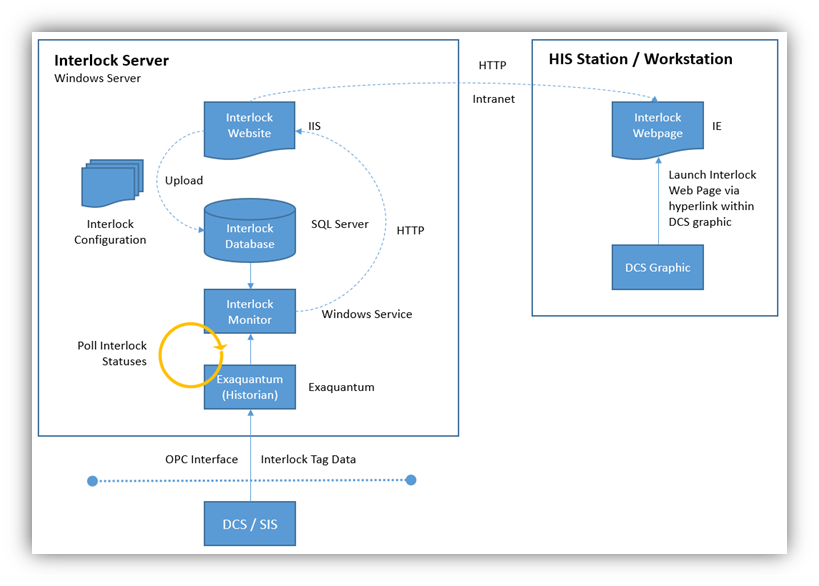Open the DCS Graphic block
The width and height of the screenshot is (819, 586).
[657, 267]
